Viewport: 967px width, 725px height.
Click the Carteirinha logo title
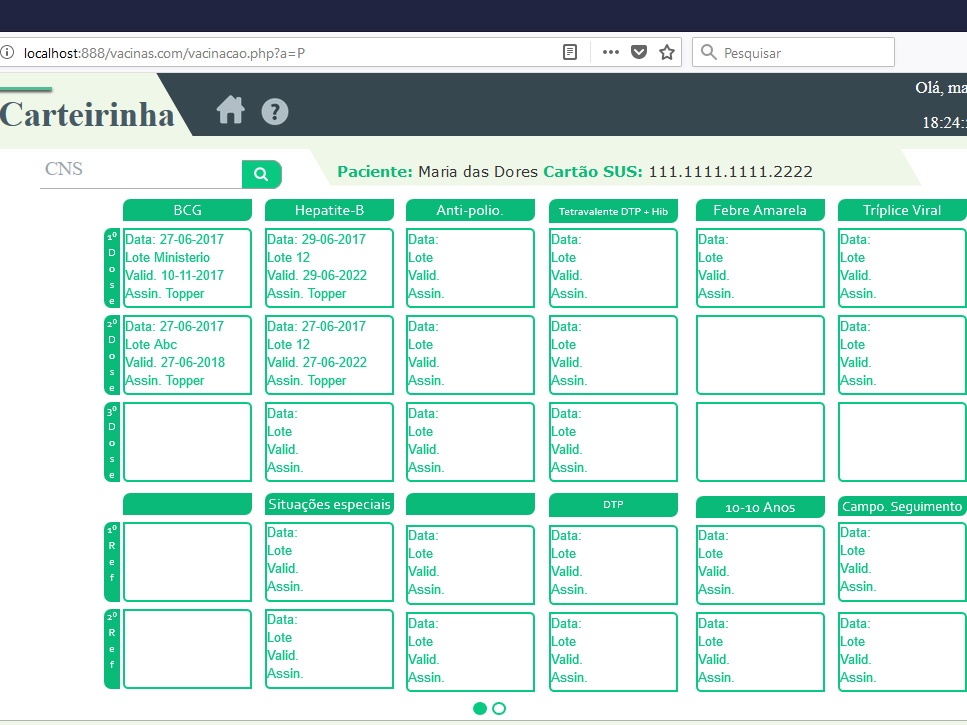pyautogui.click(x=87, y=114)
